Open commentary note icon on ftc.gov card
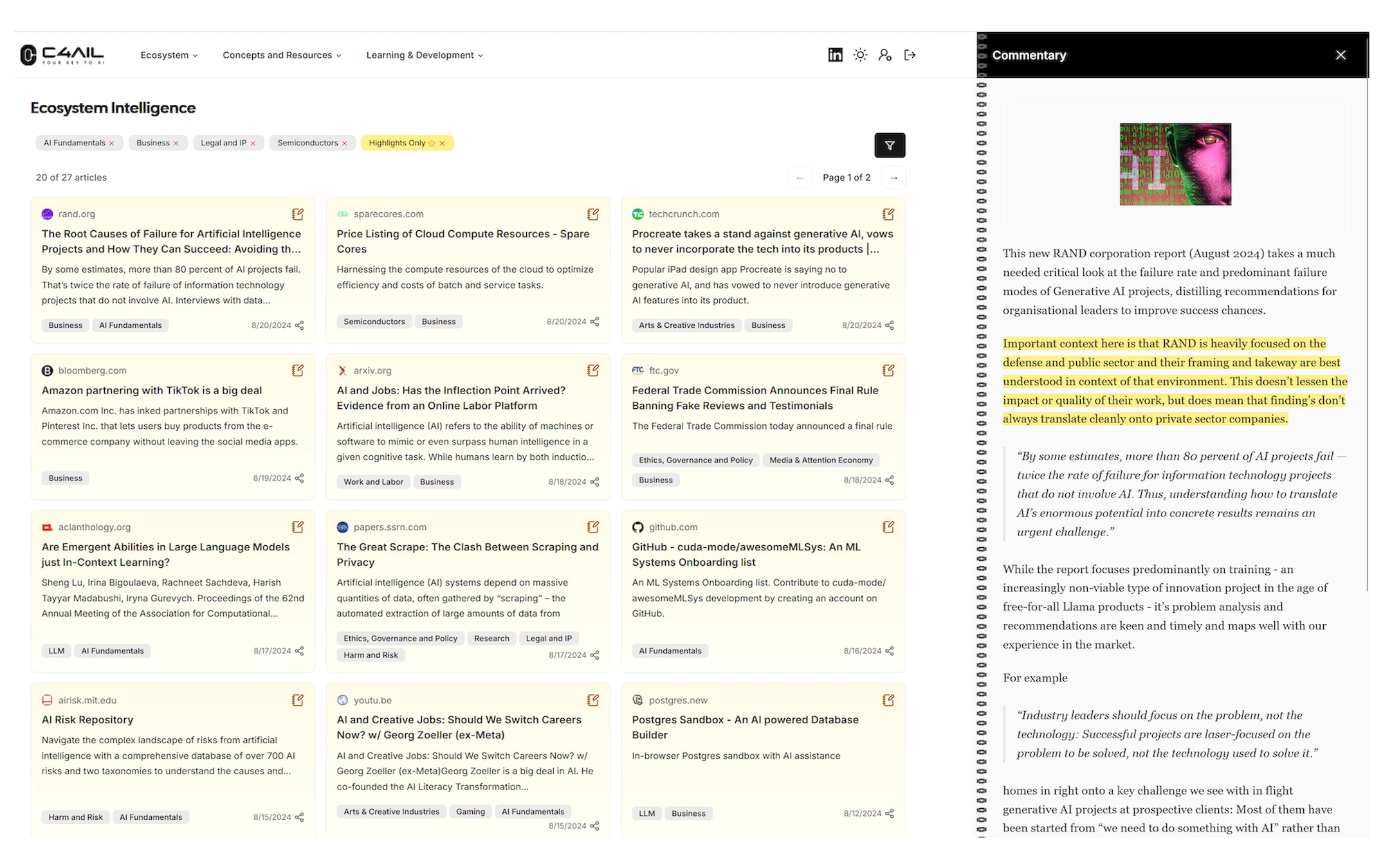This screenshot has height=868, width=1383. tap(888, 370)
